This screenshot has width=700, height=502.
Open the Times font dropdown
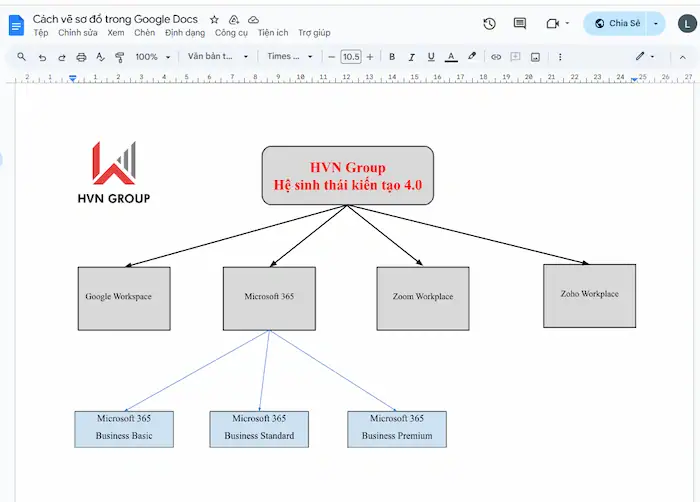click(x=290, y=57)
